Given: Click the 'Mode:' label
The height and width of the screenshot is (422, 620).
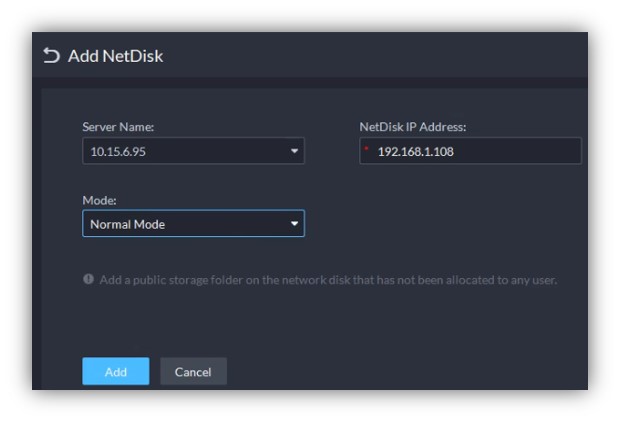Looking at the screenshot, I should 100,200.
